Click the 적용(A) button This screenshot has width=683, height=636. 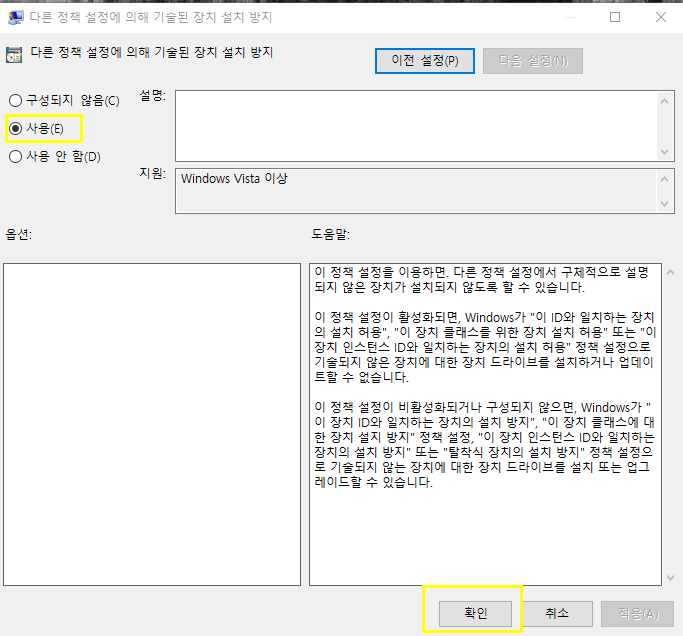[x=638, y=613]
